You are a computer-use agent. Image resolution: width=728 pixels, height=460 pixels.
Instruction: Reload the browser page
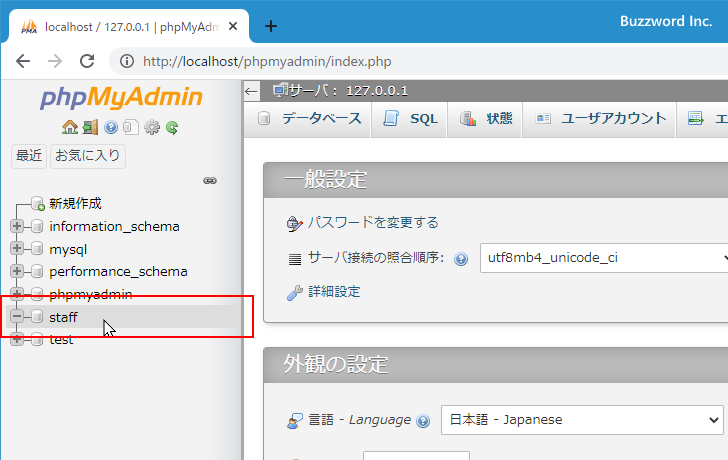pos(87,61)
